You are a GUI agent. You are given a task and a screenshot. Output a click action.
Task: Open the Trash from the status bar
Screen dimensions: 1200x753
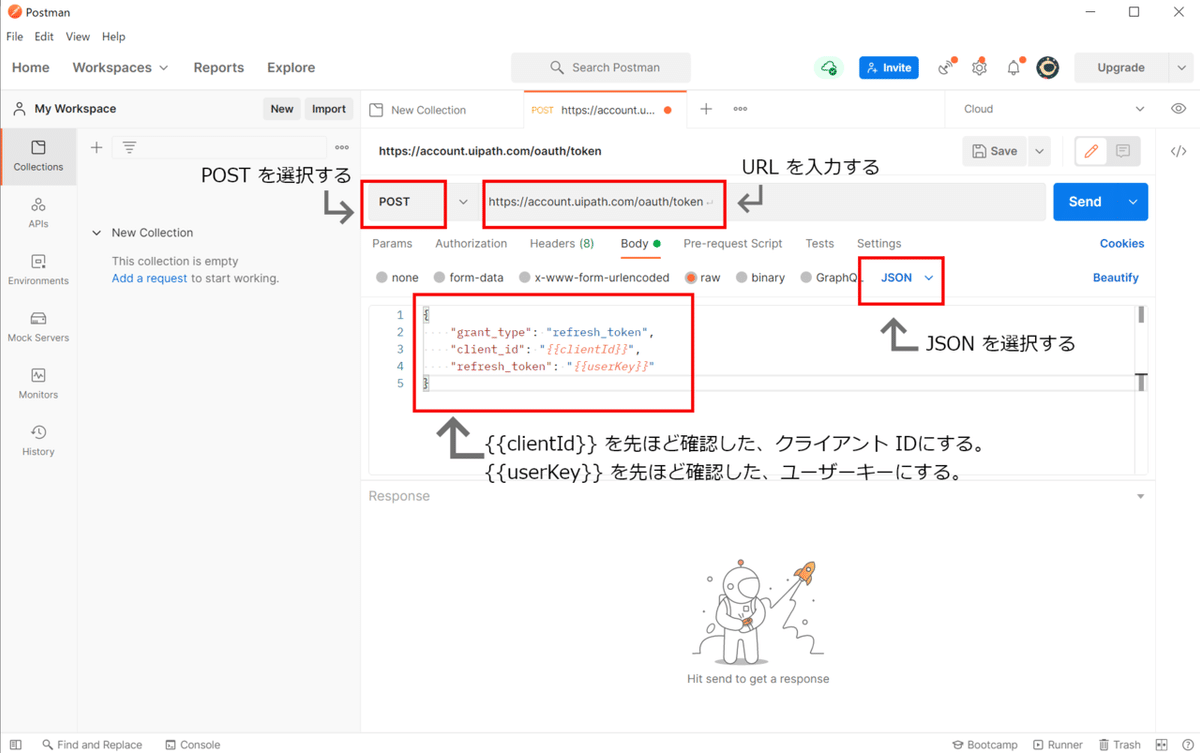point(1120,744)
